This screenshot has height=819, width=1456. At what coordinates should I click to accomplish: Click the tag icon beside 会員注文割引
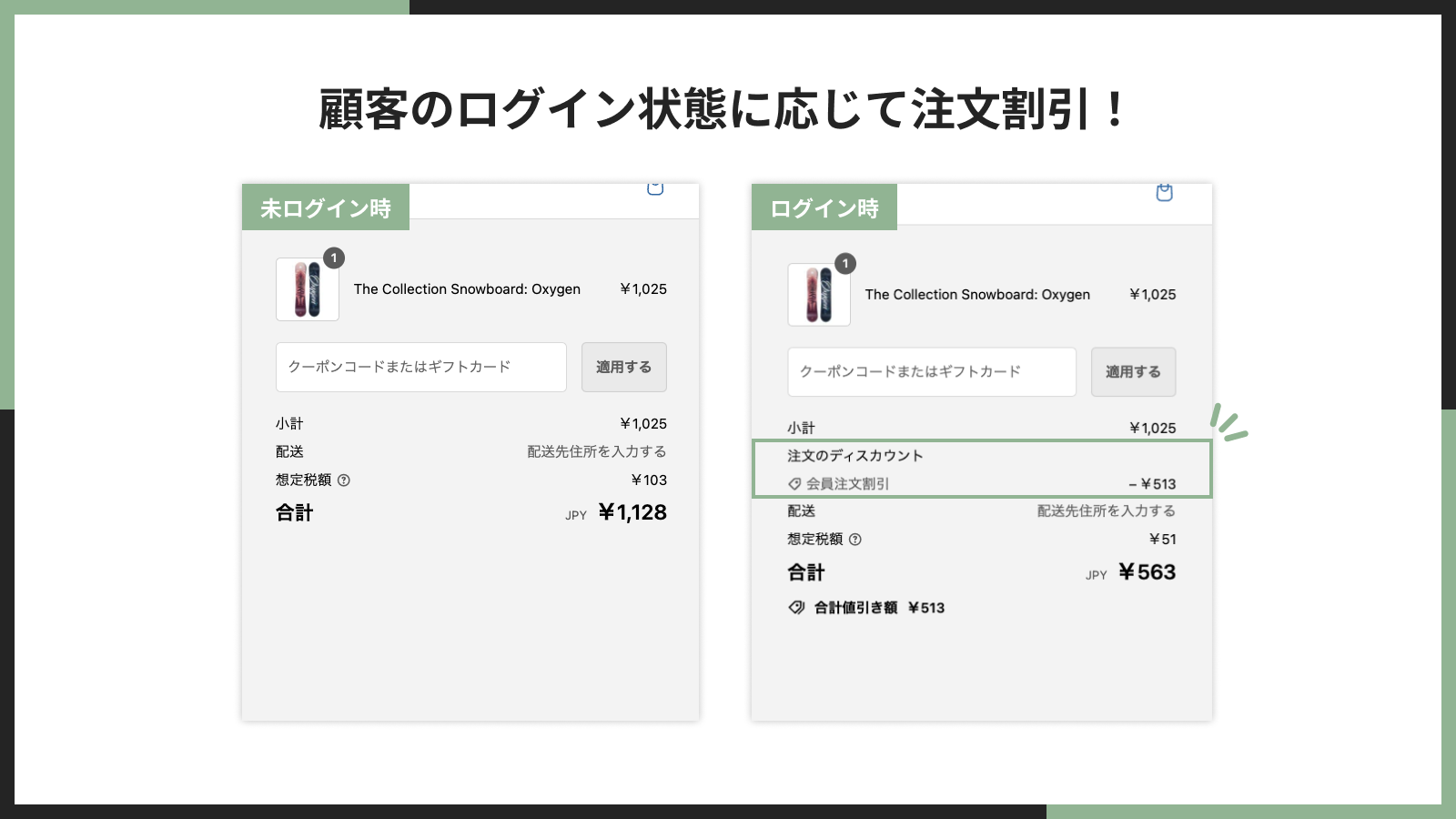[x=794, y=483]
